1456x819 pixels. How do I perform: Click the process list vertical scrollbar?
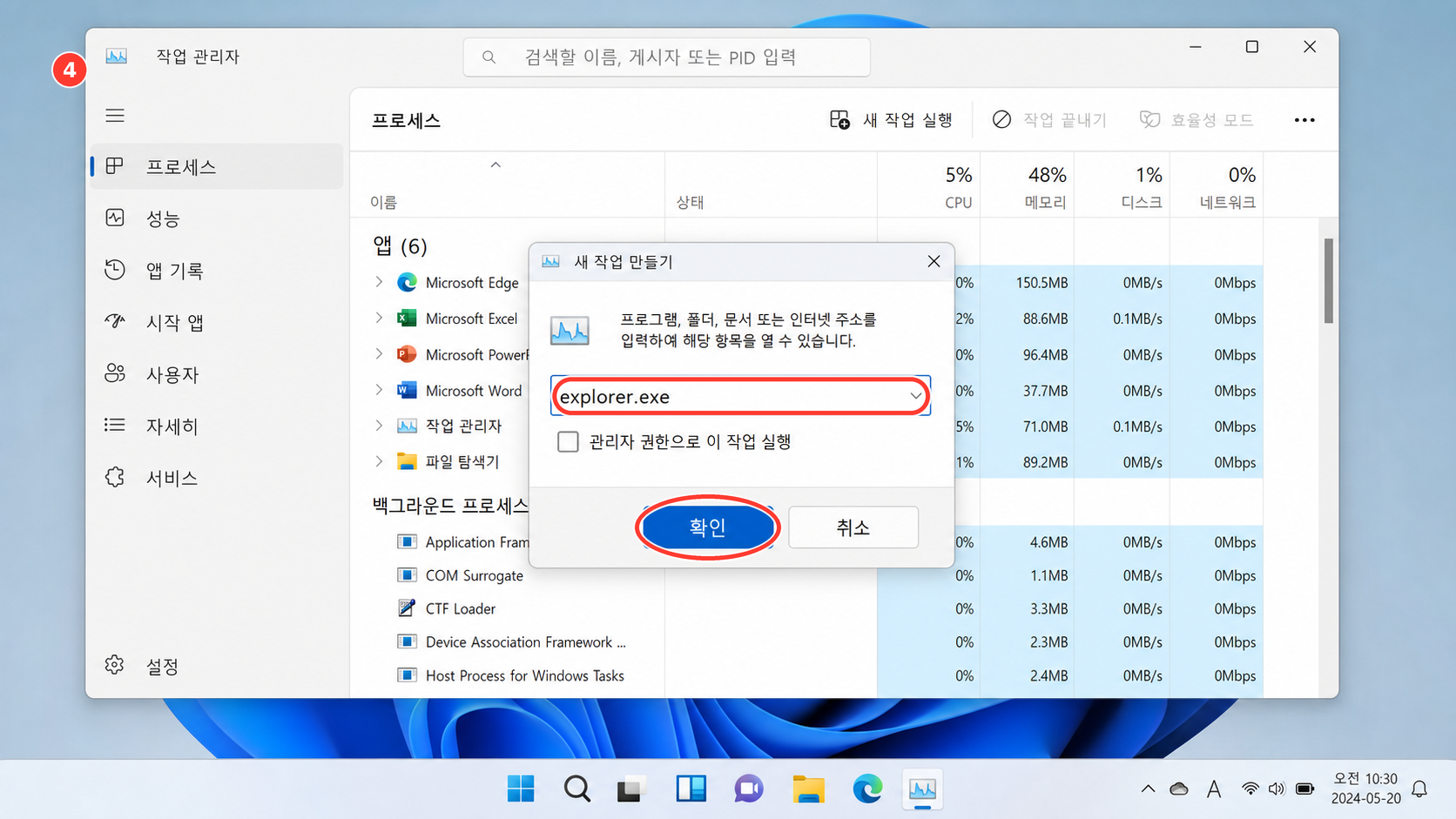(1328, 280)
